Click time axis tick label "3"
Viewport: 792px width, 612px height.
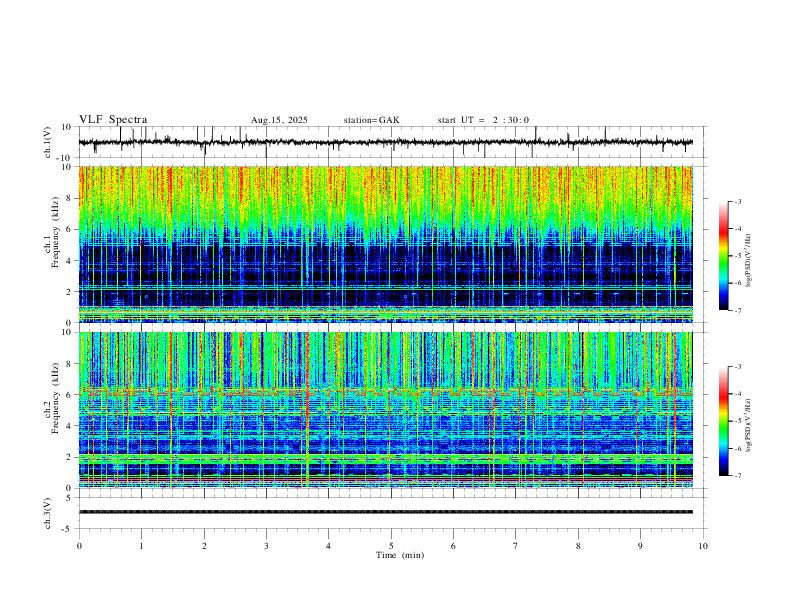(x=266, y=546)
